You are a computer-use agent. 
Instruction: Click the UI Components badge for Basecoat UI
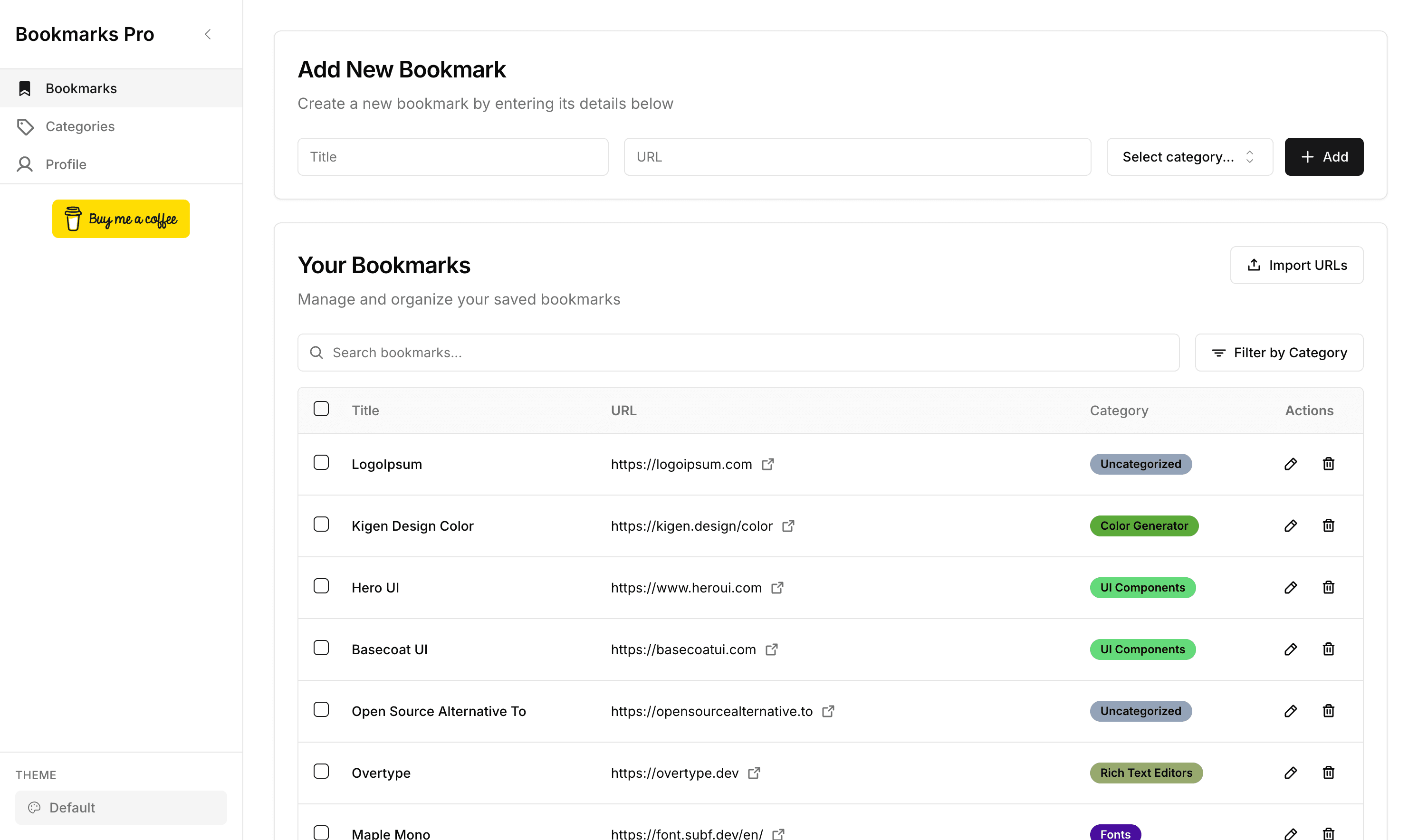point(1142,649)
